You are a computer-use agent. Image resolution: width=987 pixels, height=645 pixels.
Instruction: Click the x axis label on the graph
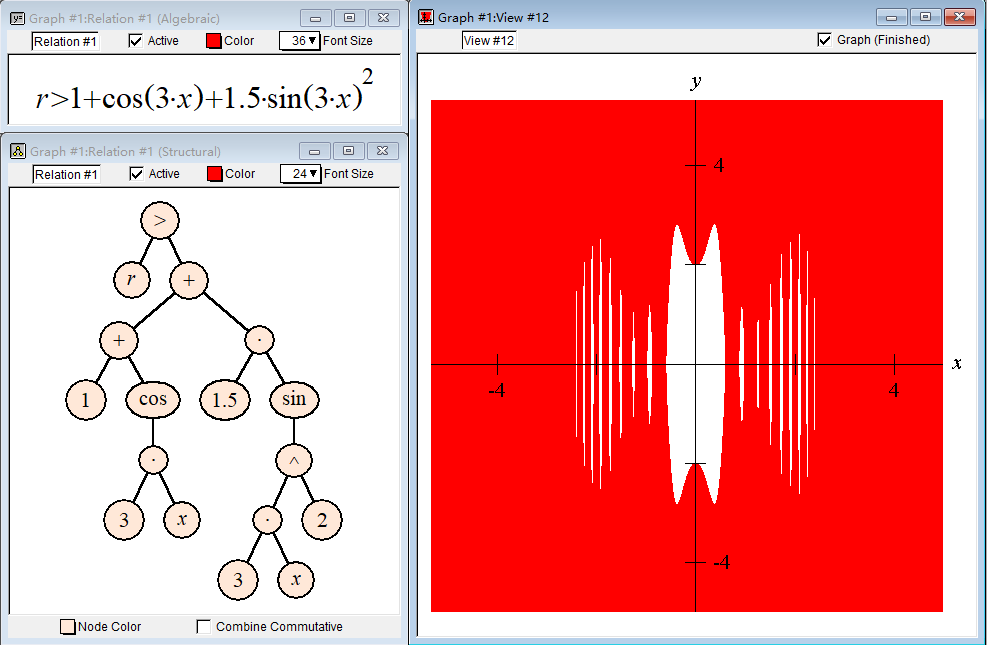coord(957,363)
